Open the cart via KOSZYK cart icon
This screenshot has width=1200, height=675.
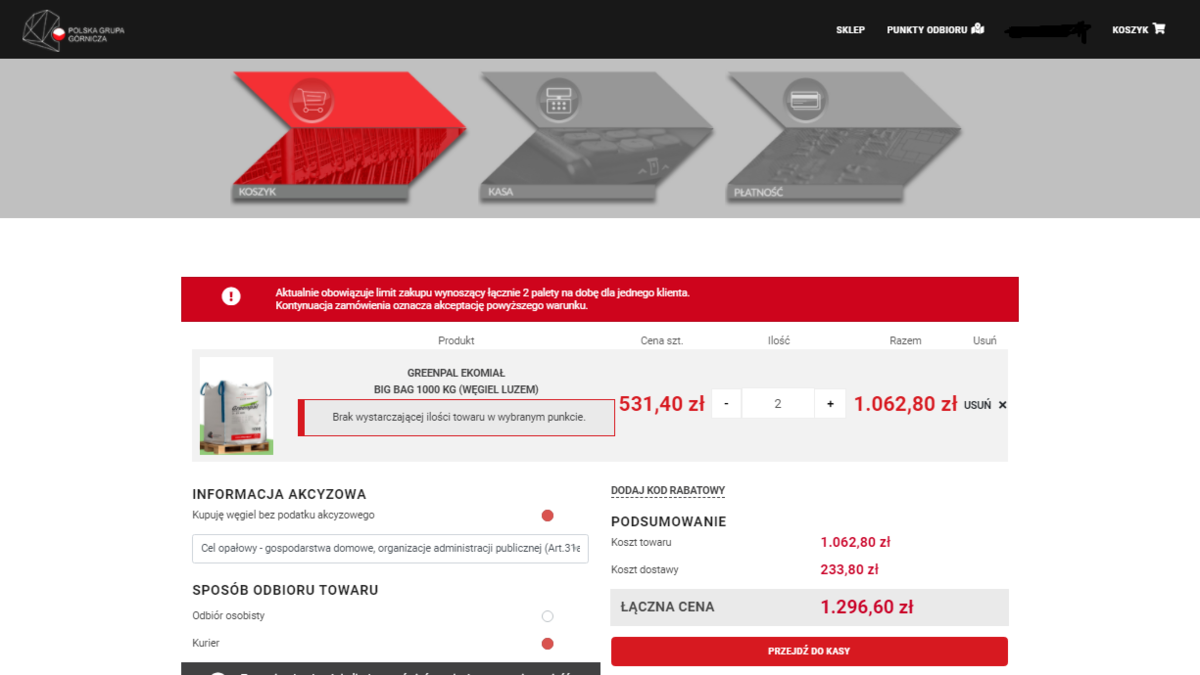[x=1157, y=29]
